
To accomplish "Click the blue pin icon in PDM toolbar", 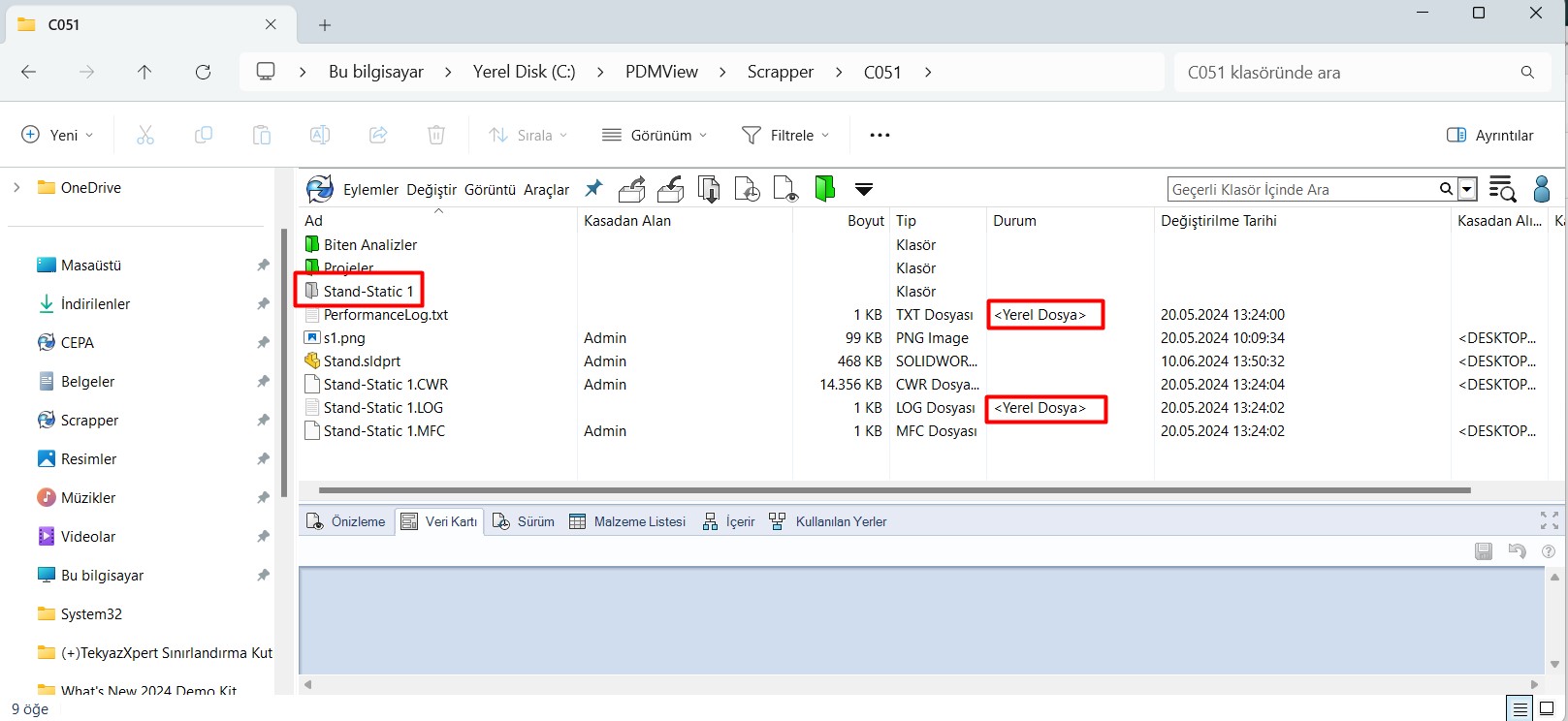I will coord(593,188).
